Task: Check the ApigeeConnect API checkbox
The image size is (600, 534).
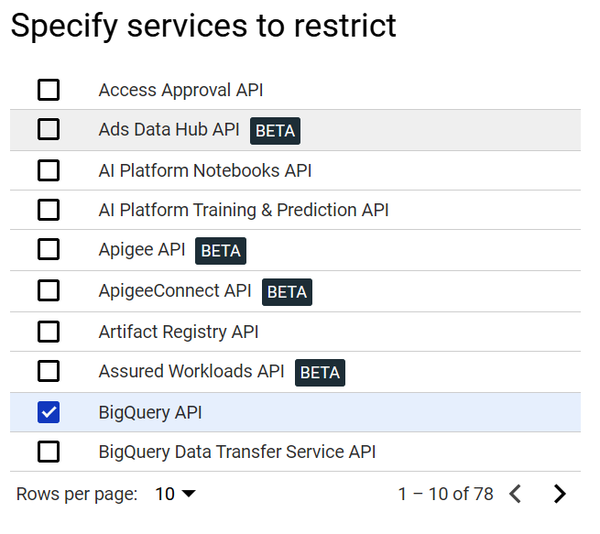Action: tap(49, 291)
